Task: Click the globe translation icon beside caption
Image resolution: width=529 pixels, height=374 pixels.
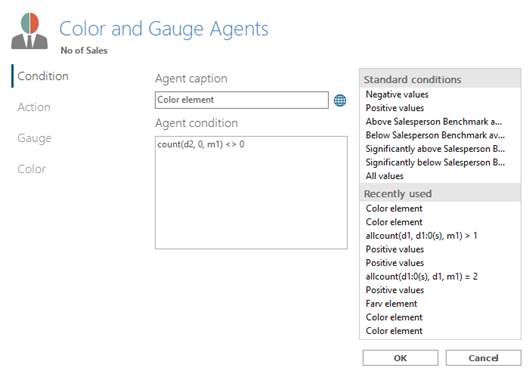Action: (340, 100)
